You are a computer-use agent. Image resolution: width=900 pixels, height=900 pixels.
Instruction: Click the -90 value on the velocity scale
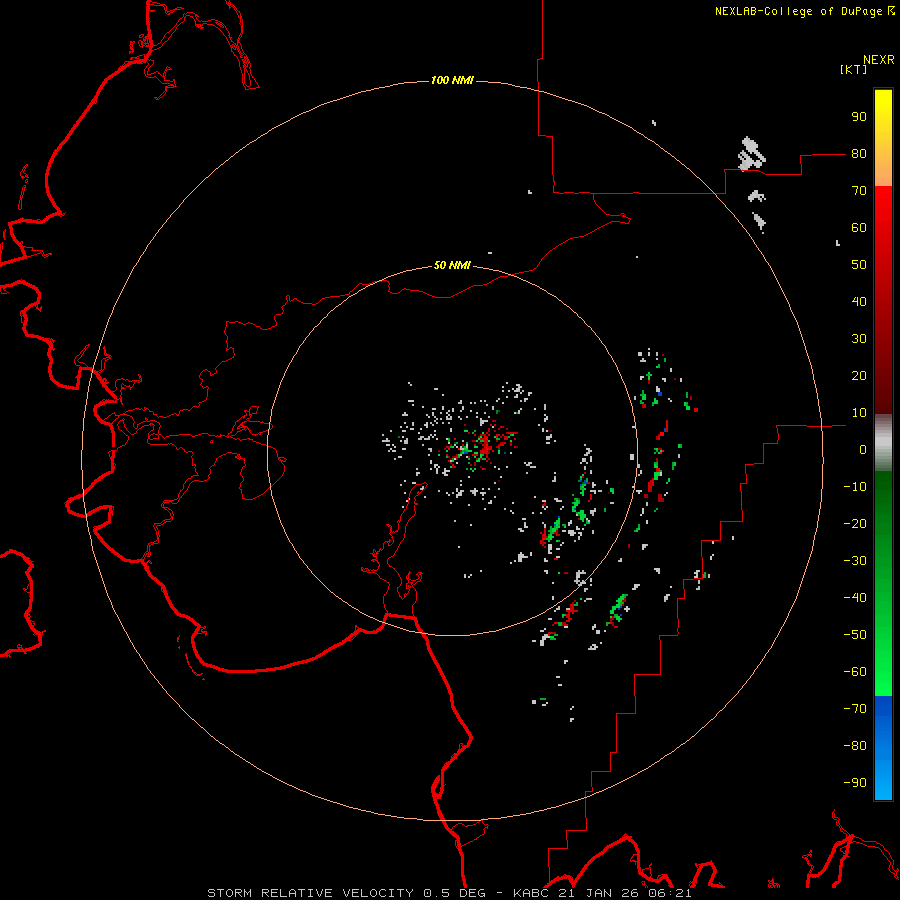855,783
